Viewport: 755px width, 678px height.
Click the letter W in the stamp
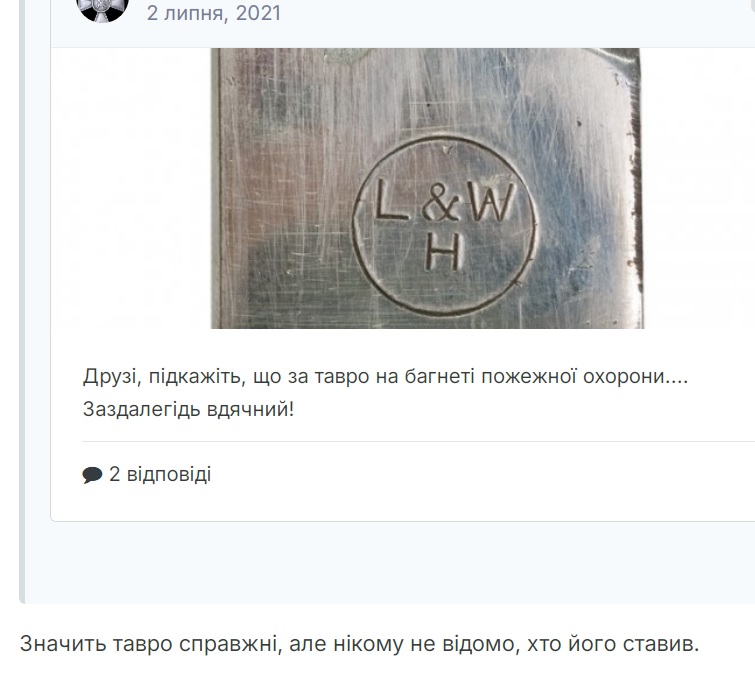click(492, 201)
